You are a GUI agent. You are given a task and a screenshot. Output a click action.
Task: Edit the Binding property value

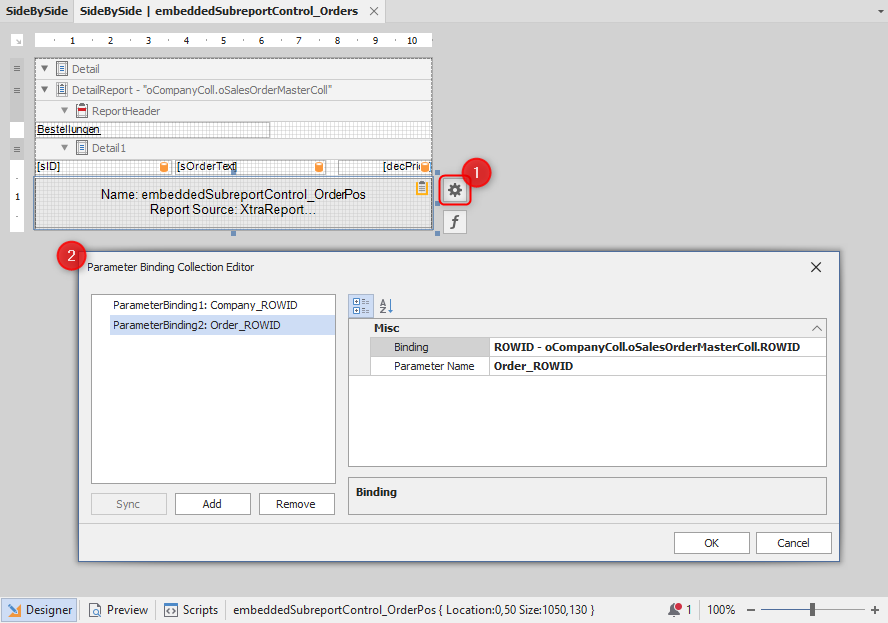[x=657, y=347]
